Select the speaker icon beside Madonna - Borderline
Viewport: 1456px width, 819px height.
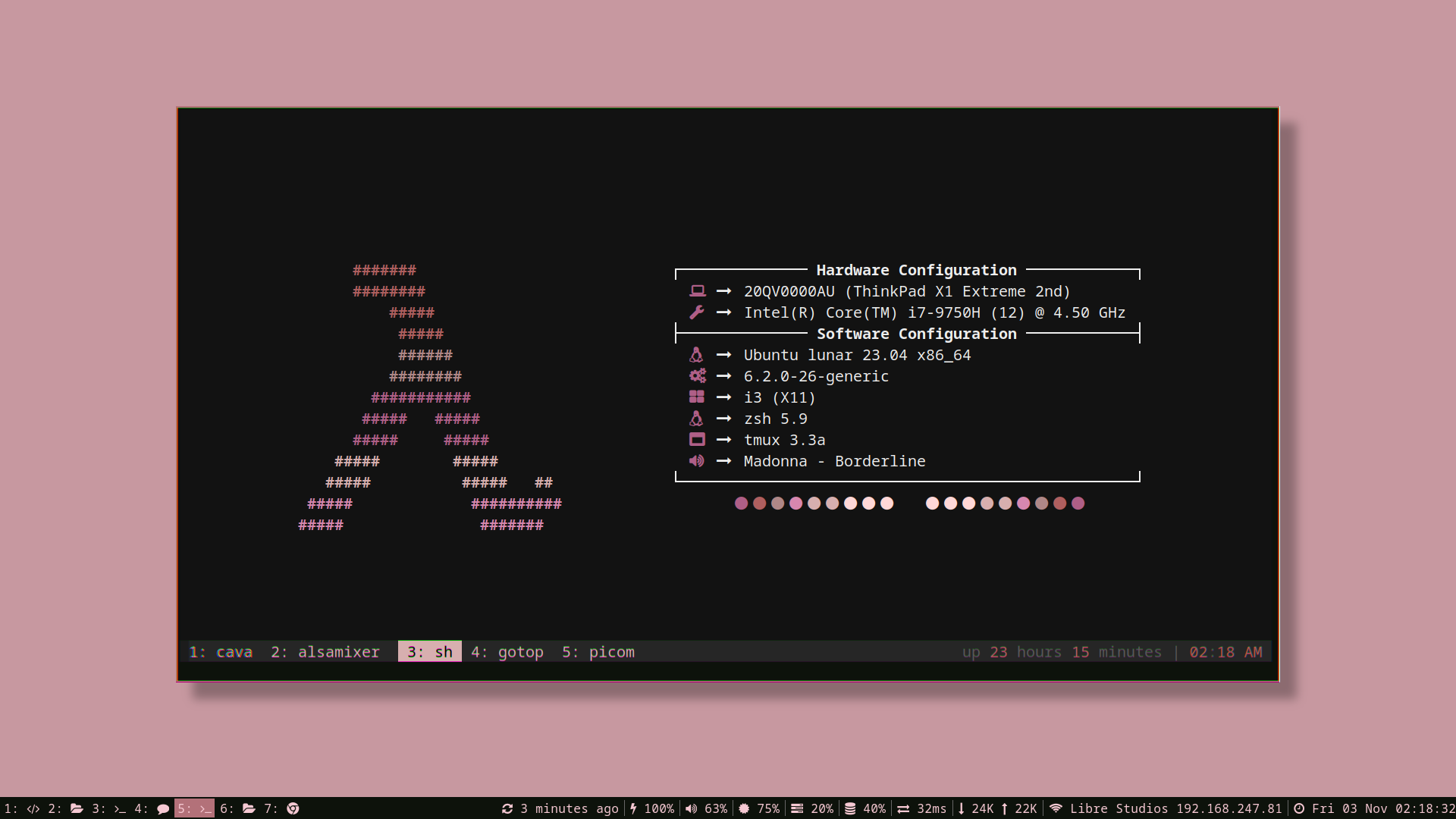(x=697, y=460)
